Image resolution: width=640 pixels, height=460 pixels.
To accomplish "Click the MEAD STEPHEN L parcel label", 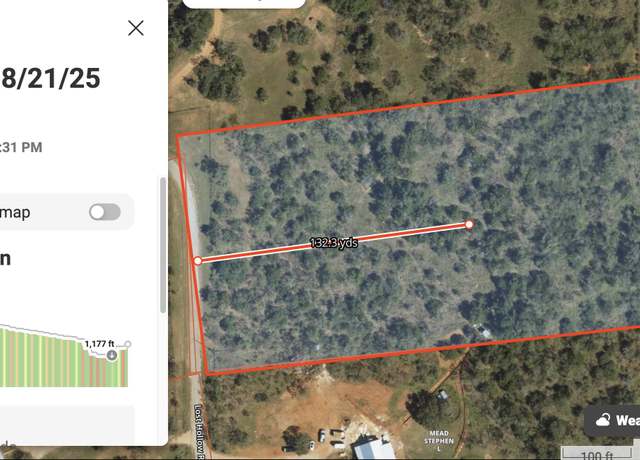I will click(439, 441).
